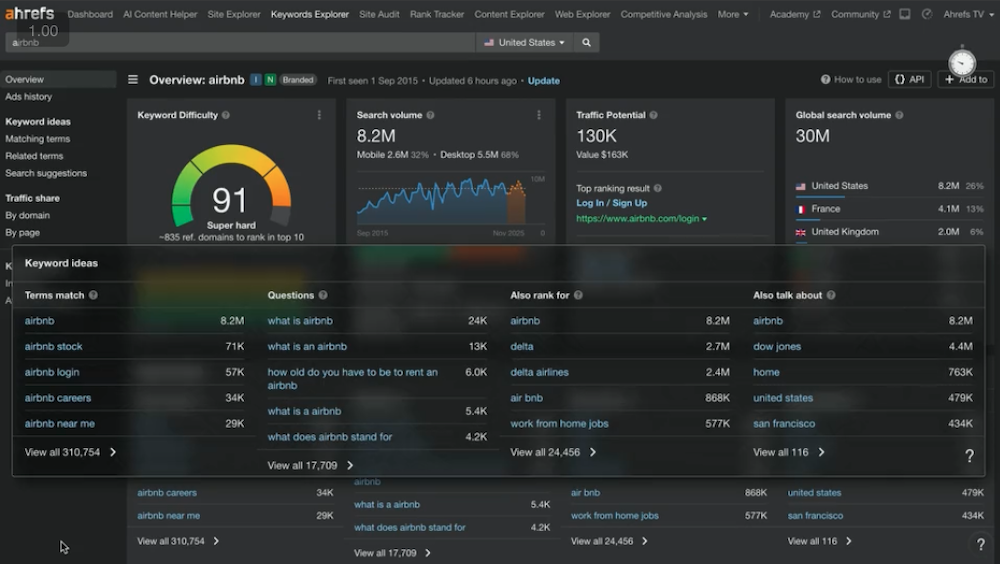Open Search volume card three-dot menu

click(538, 115)
